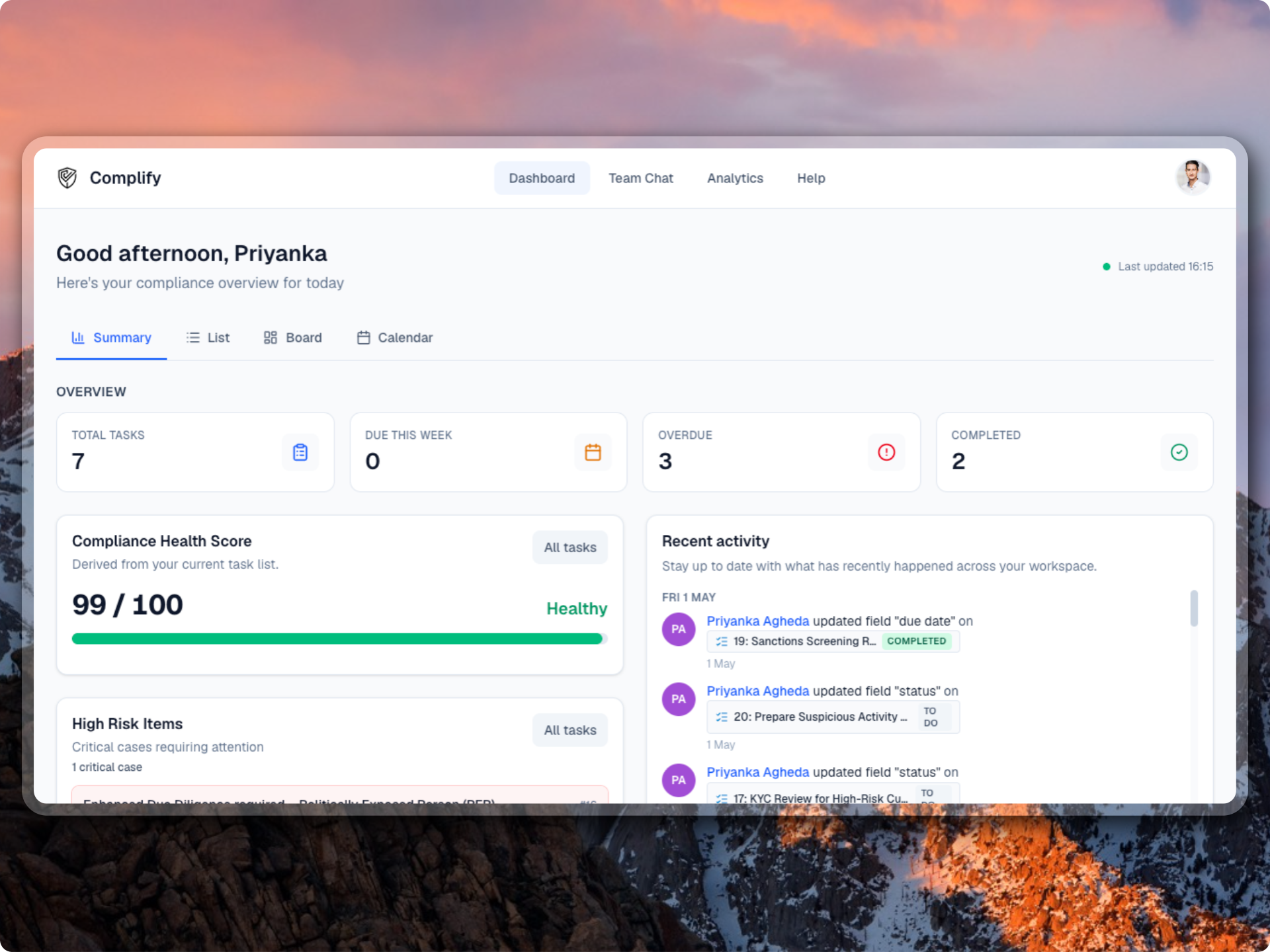Click the 99 / 100 score value
The width and height of the screenshot is (1270, 952).
(128, 604)
